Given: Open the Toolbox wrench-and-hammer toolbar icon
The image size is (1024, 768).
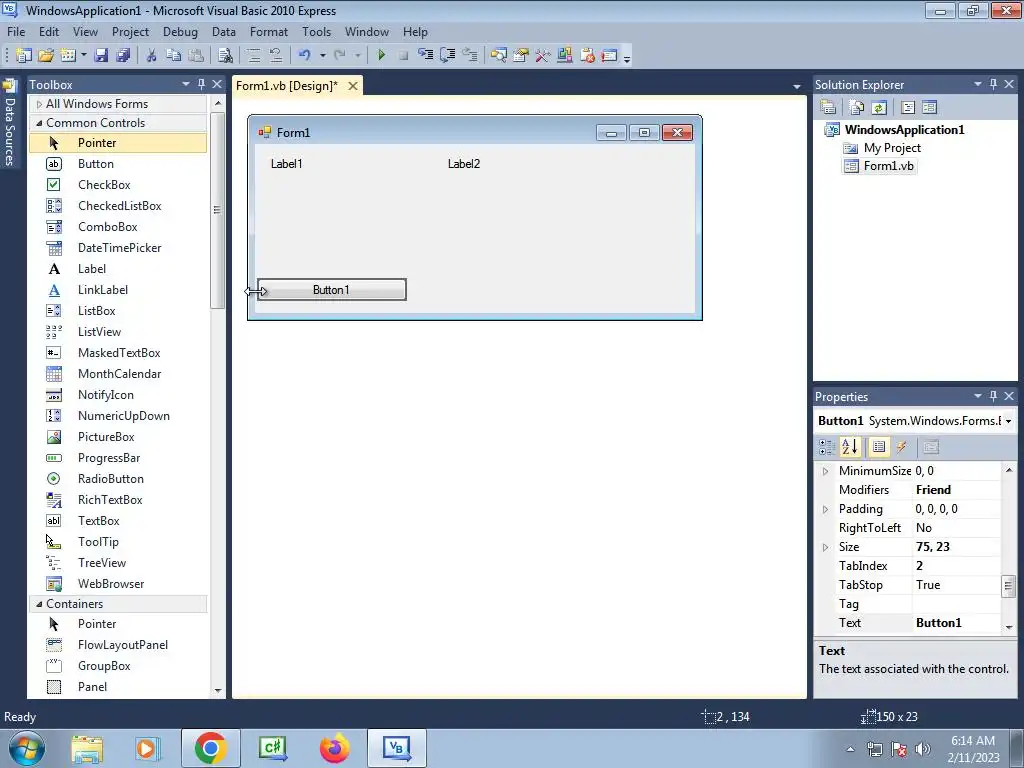Looking at the screenshot, I should pyautogui.click(x=542, y=56).
